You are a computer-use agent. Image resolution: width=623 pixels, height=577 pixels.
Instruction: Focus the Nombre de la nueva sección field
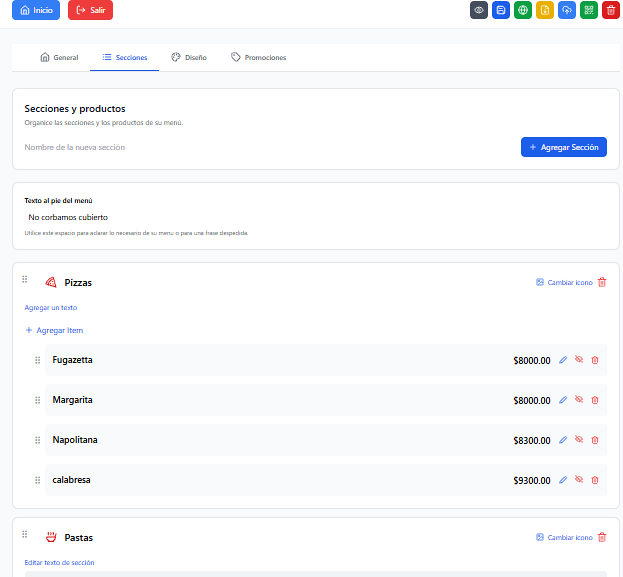(x=270, y=147)
